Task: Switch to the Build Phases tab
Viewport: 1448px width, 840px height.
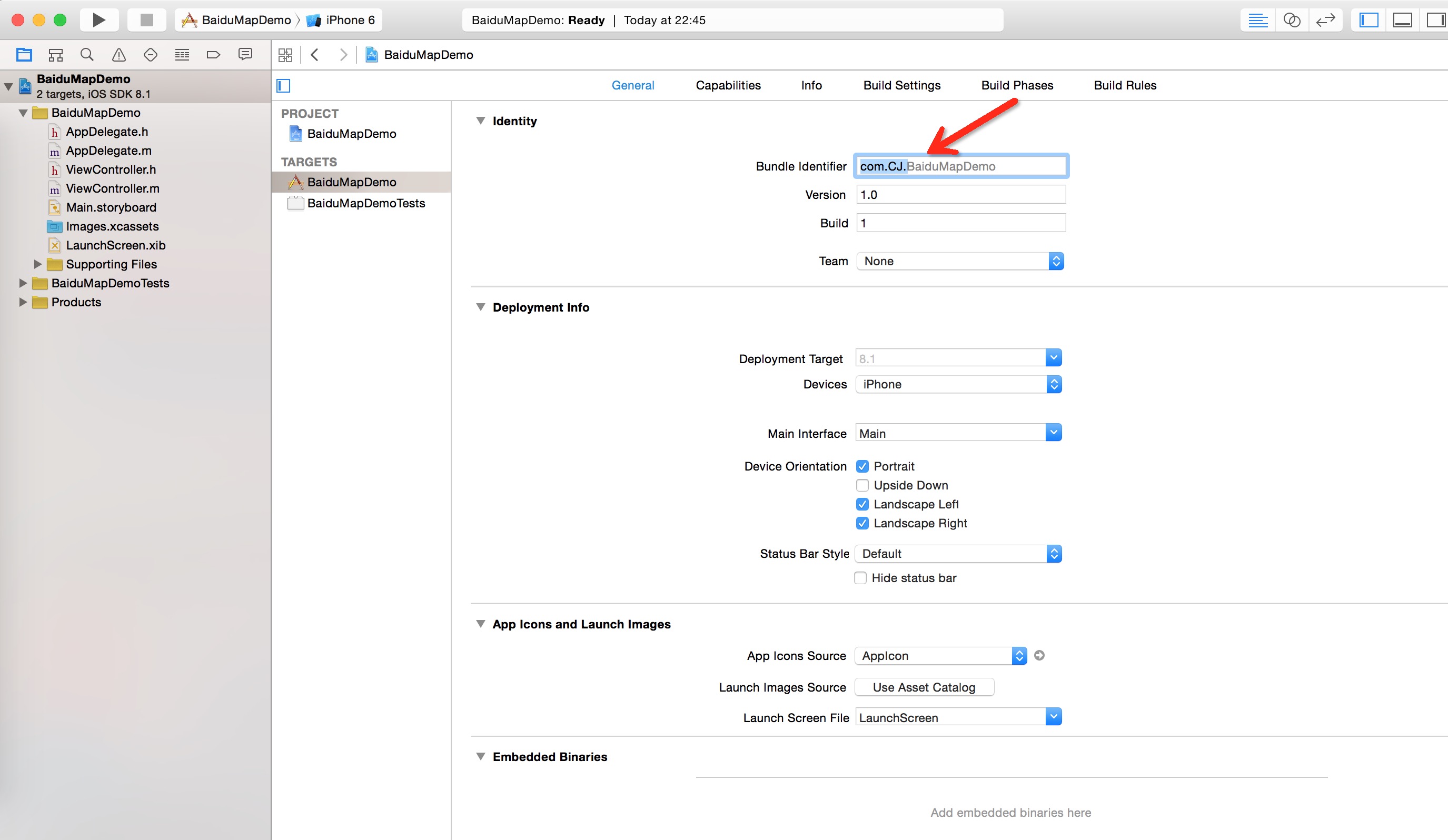Action: tap(1017, 85)
